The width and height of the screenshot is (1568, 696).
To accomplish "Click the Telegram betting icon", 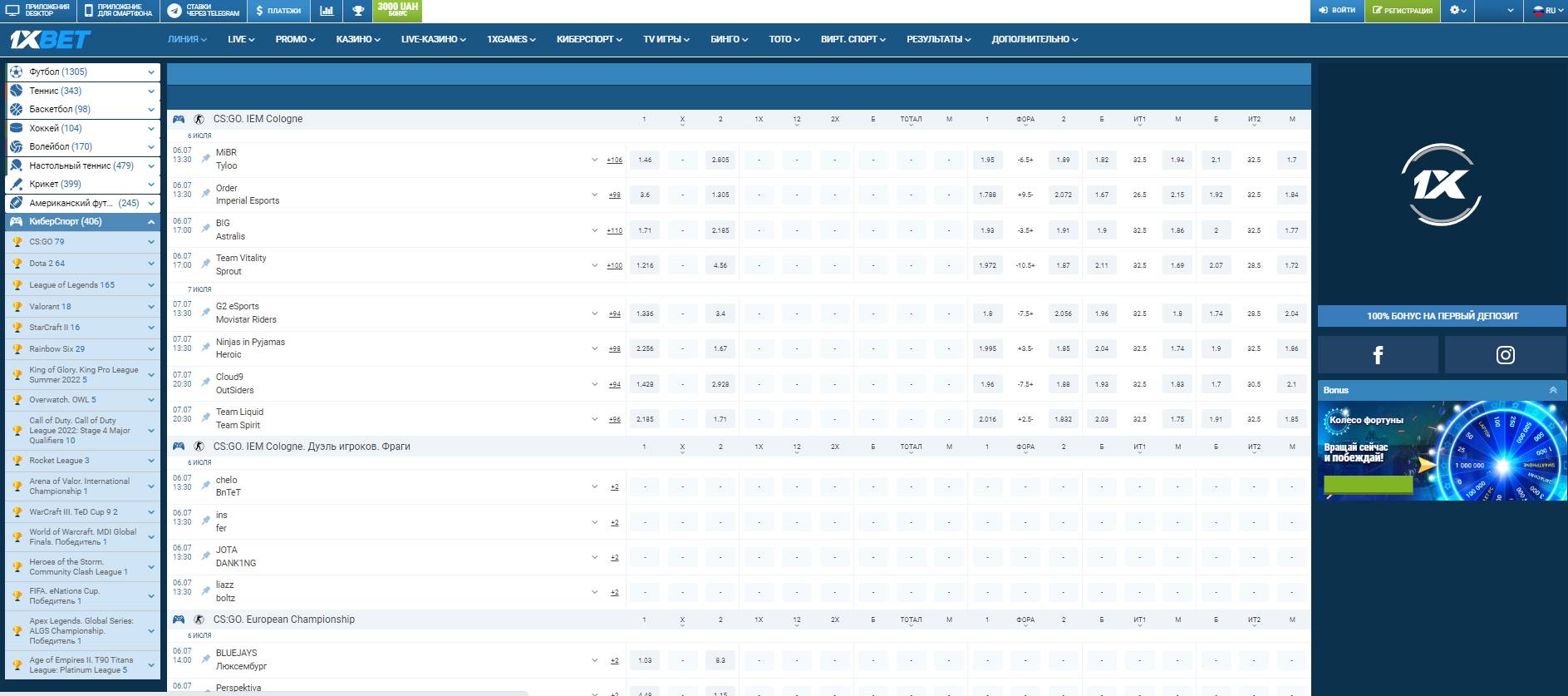I will click(174, 11).
